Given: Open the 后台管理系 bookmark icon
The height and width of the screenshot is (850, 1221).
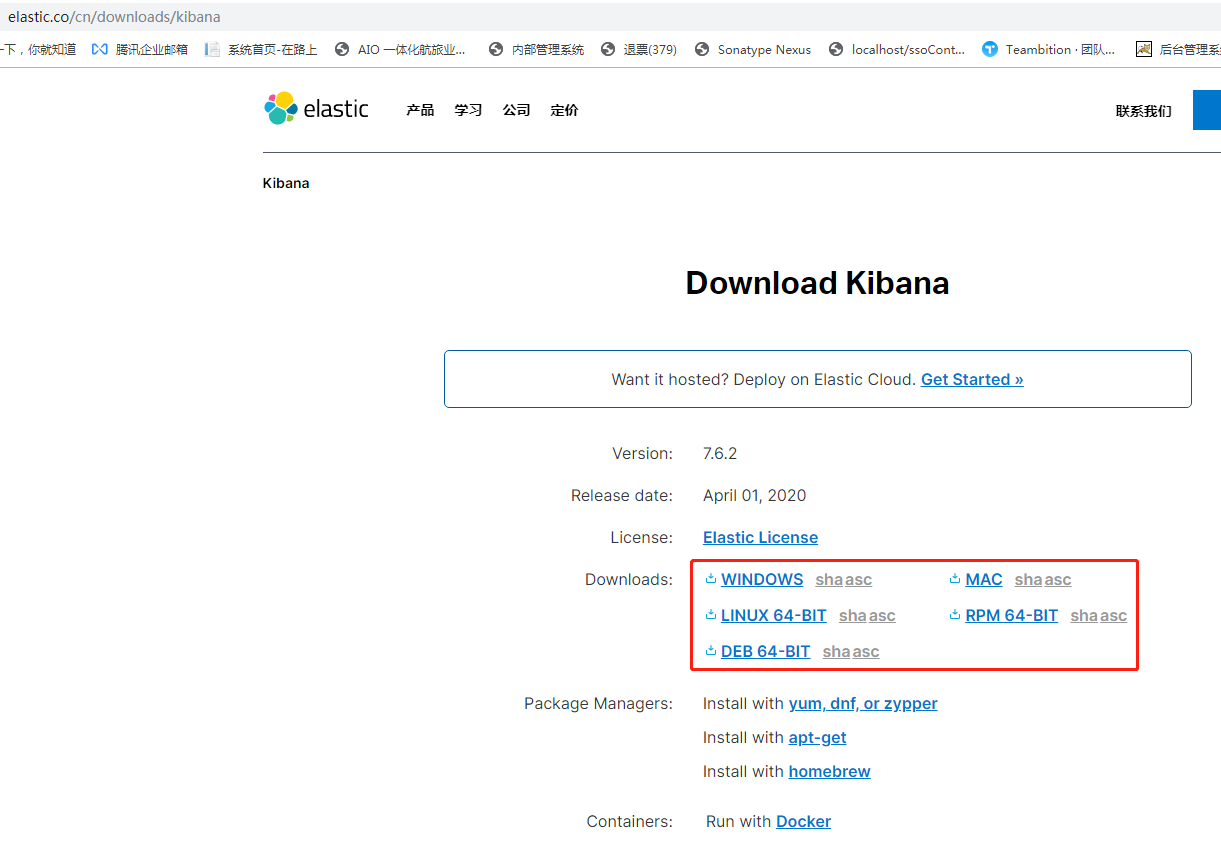Looking at the screenshot, I should tap(1144, 49).
